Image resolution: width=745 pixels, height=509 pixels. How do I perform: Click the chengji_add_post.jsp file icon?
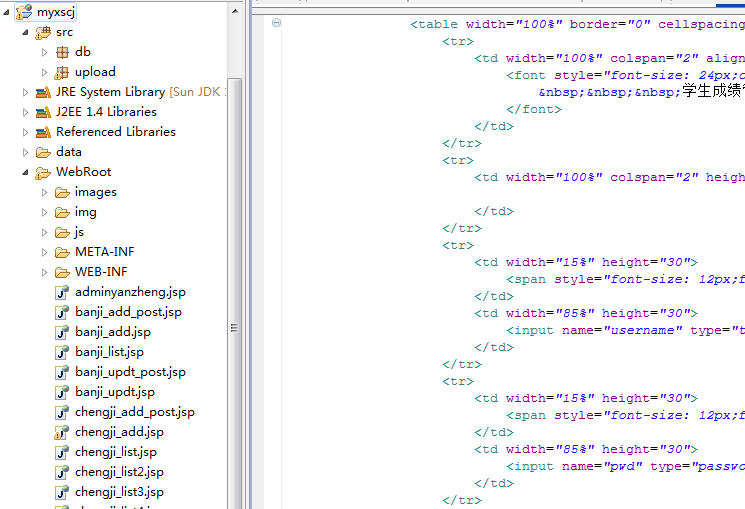(x=62, y=412)
